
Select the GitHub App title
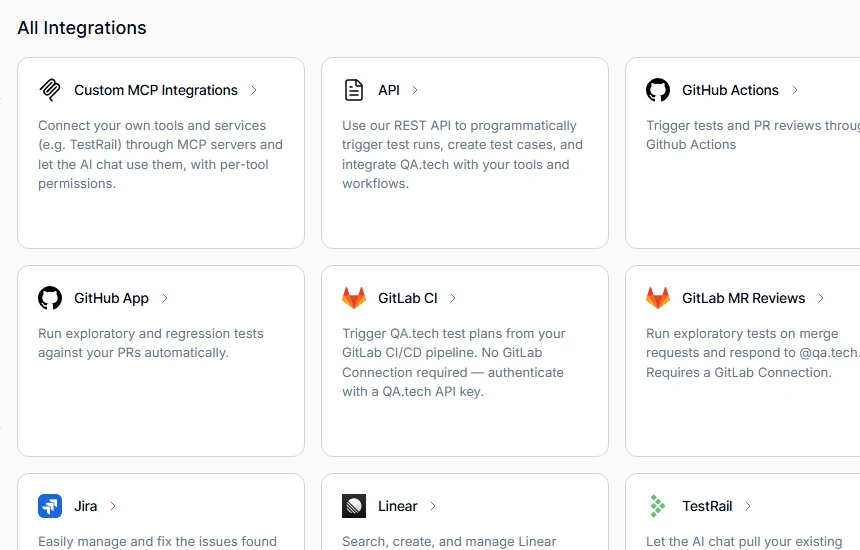(111, 298)
